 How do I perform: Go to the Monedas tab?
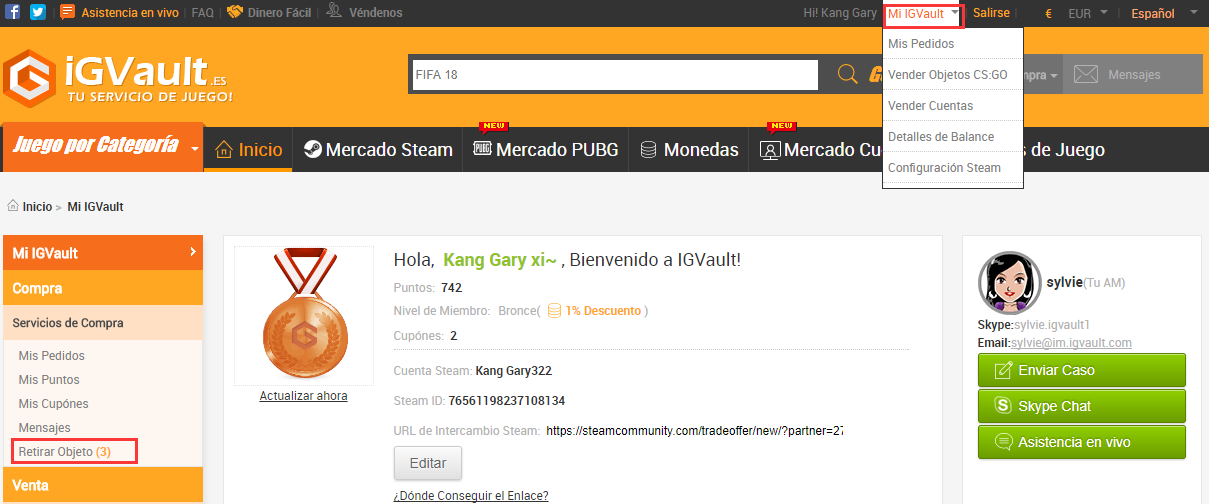(x=689, y=150)
